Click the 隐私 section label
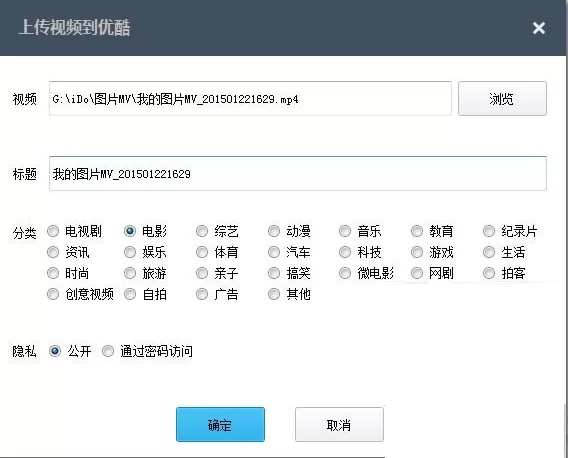Image resolution: width=568 pixels, height=458 pixels. (x=25, y=351)
